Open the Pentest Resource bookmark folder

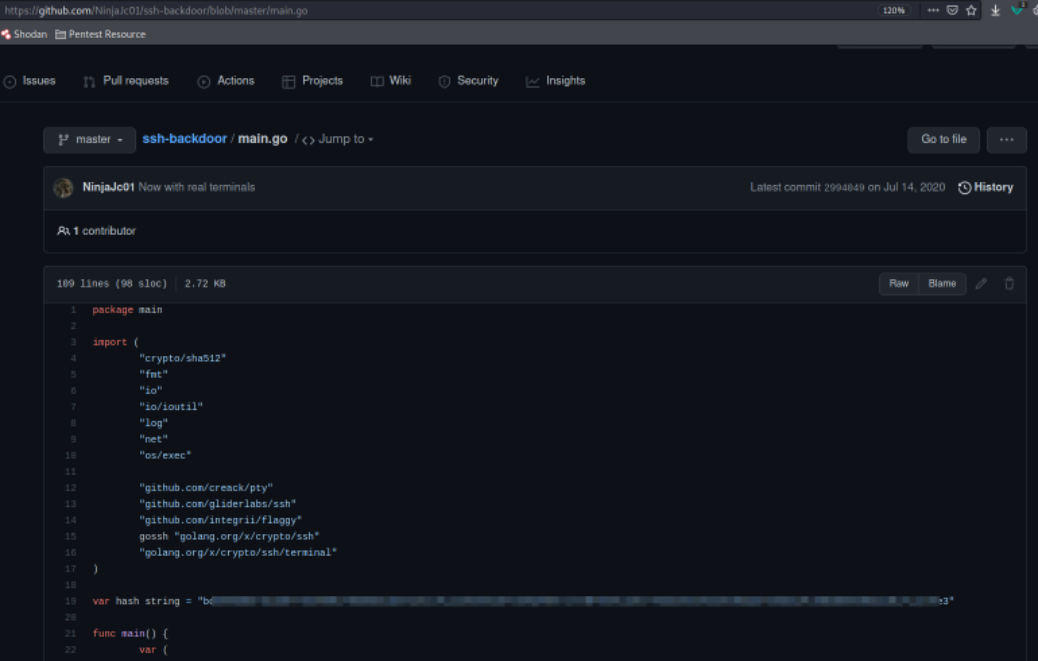[x=101, y=34]
